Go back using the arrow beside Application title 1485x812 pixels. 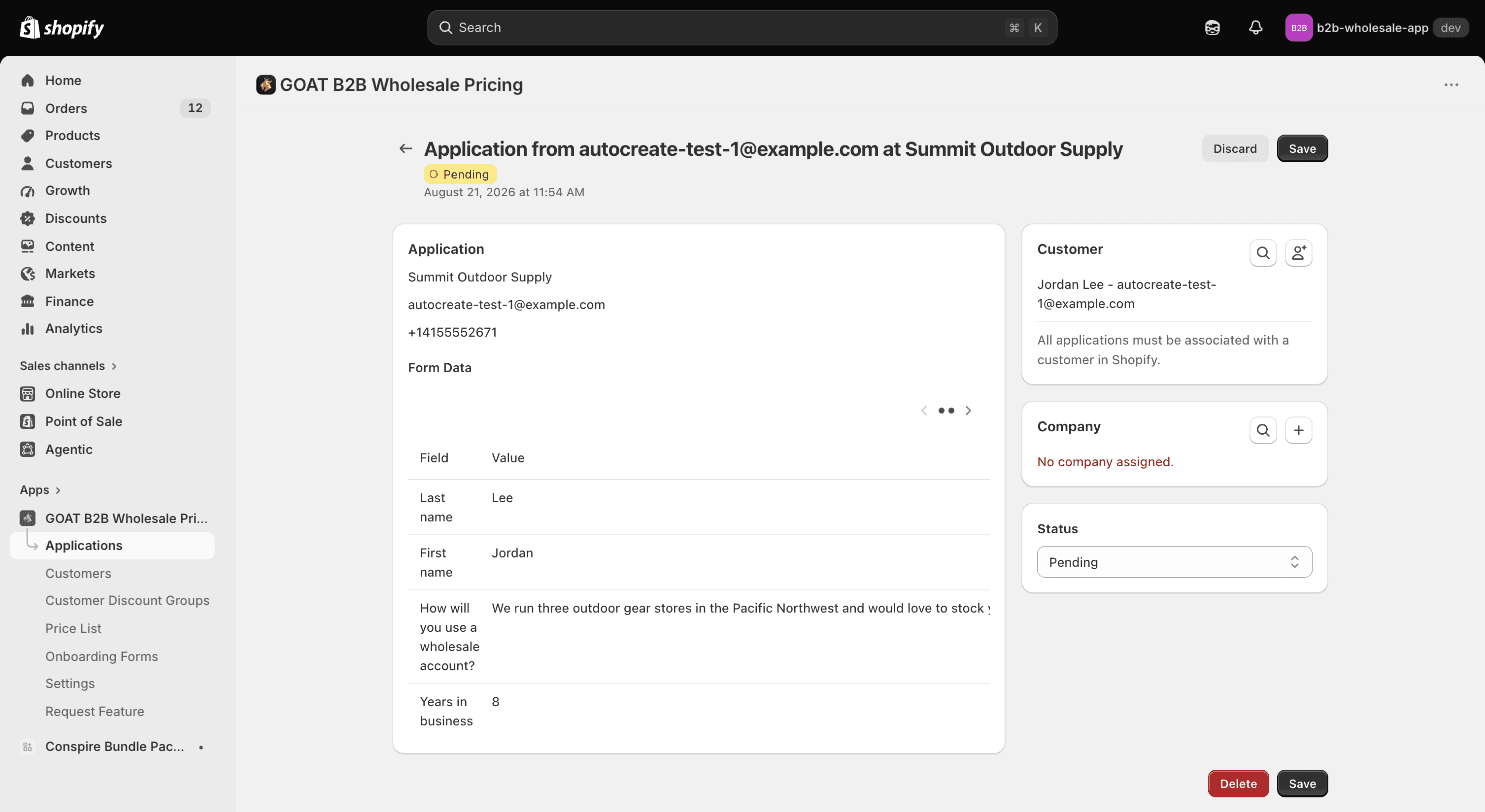405,149
